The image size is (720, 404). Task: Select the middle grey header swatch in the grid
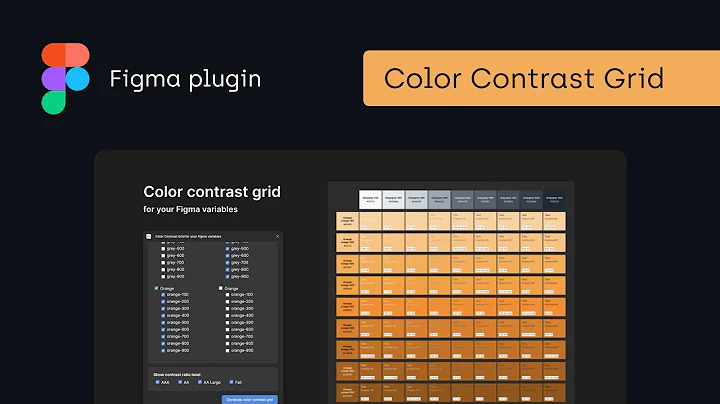point(462,200)
